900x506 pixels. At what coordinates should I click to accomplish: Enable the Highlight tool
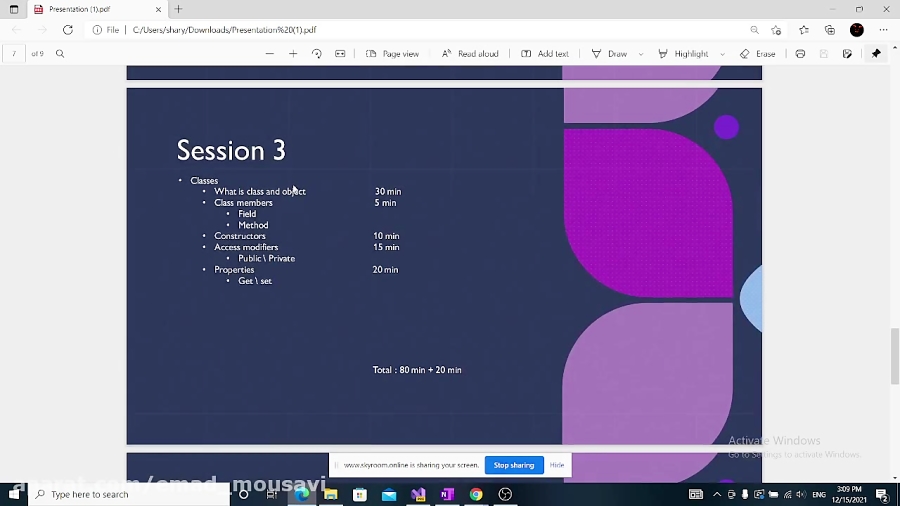[x=683, y=54]
